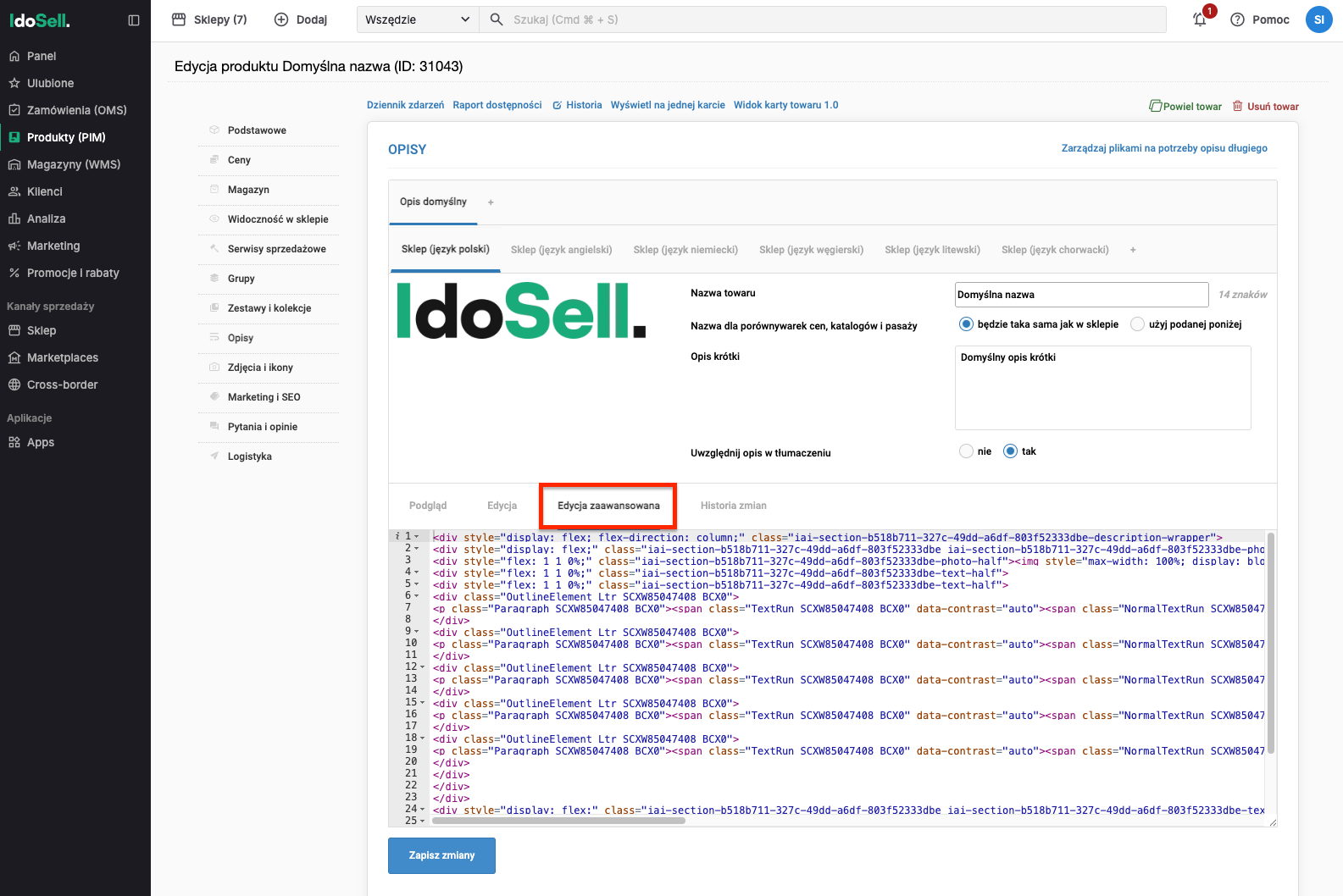Collapse code fold arrow on line 15
1343x896 pixels.
(x=422, y=703)
